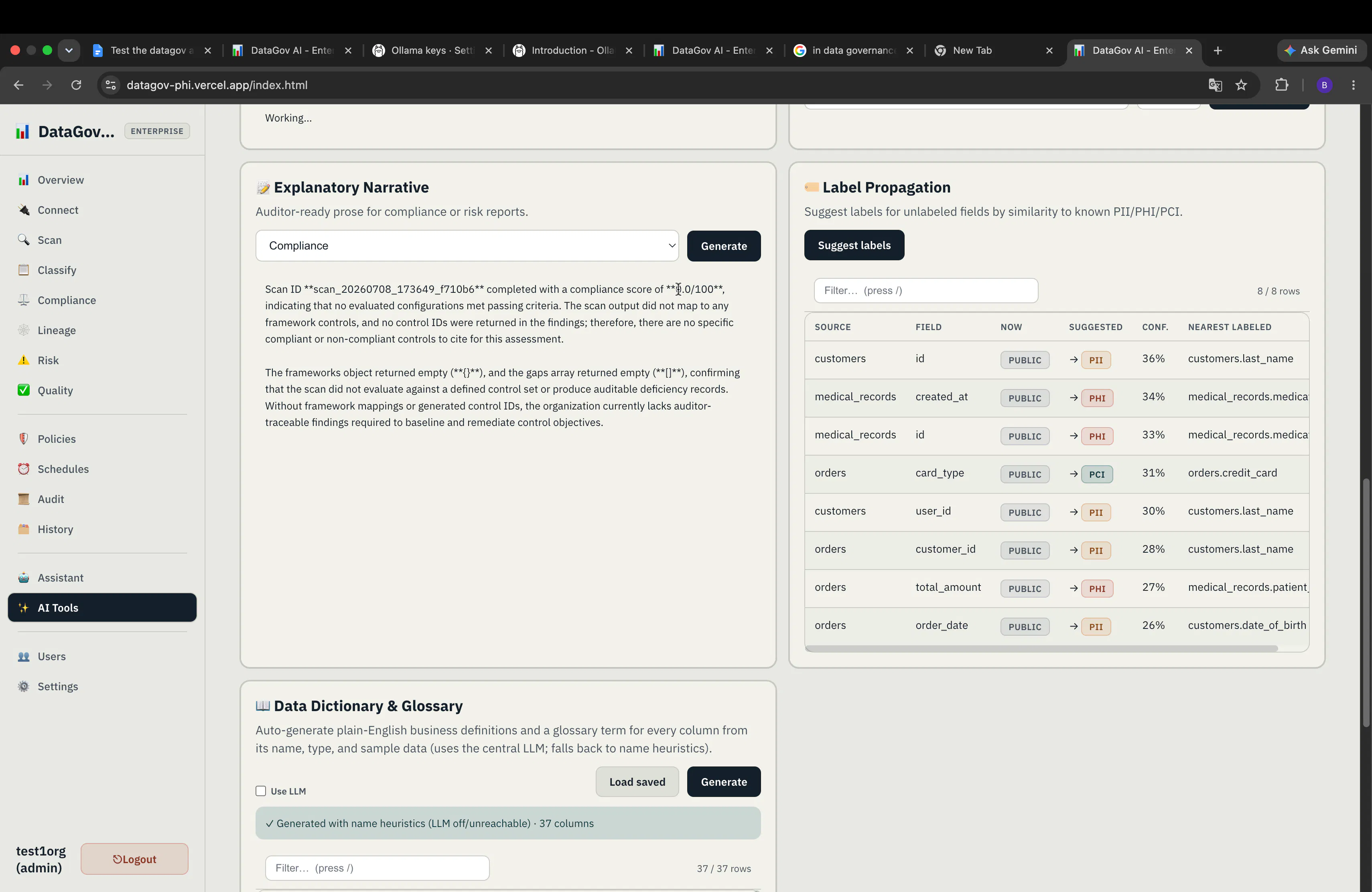Click the Schedules alarm clock icon
Screen dimensions: 1372x892
click(x=24, y=468)
